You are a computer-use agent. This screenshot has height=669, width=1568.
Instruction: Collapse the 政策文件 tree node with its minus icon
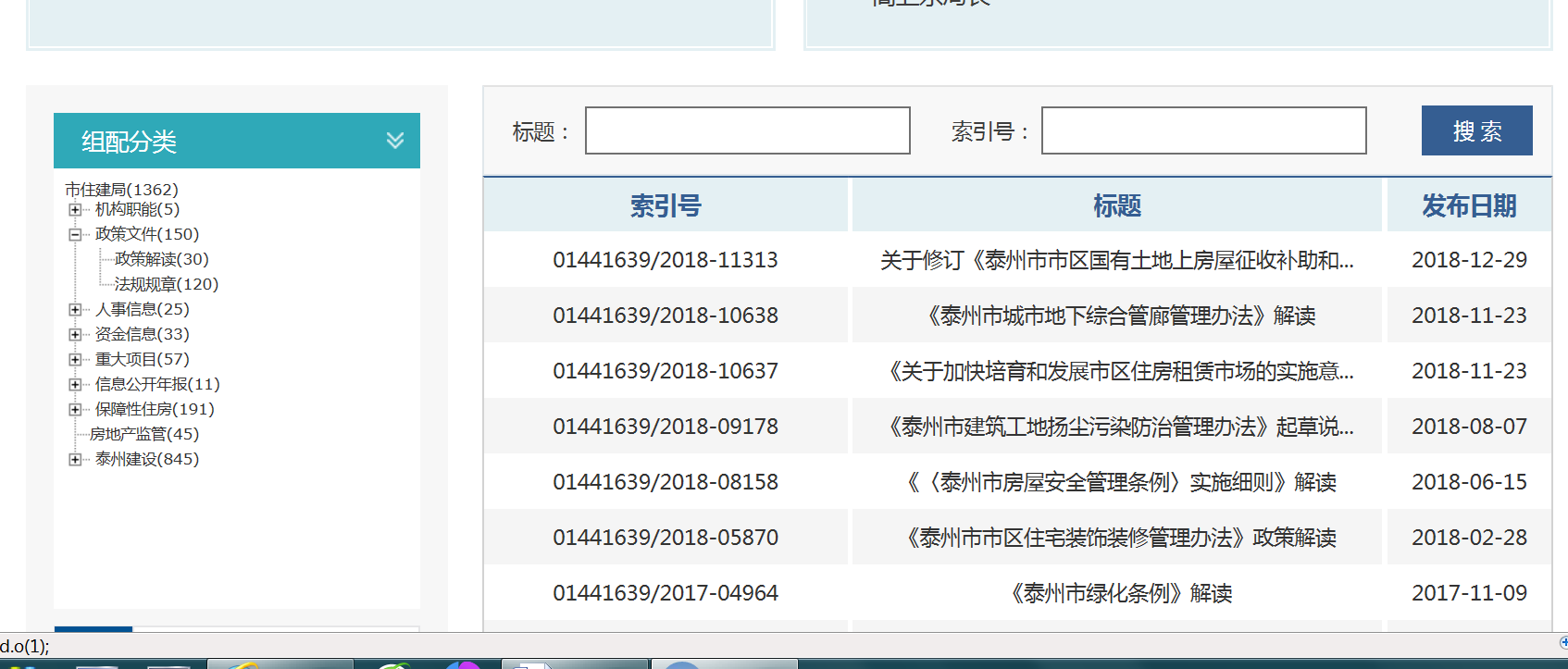(x=75, y=235)
